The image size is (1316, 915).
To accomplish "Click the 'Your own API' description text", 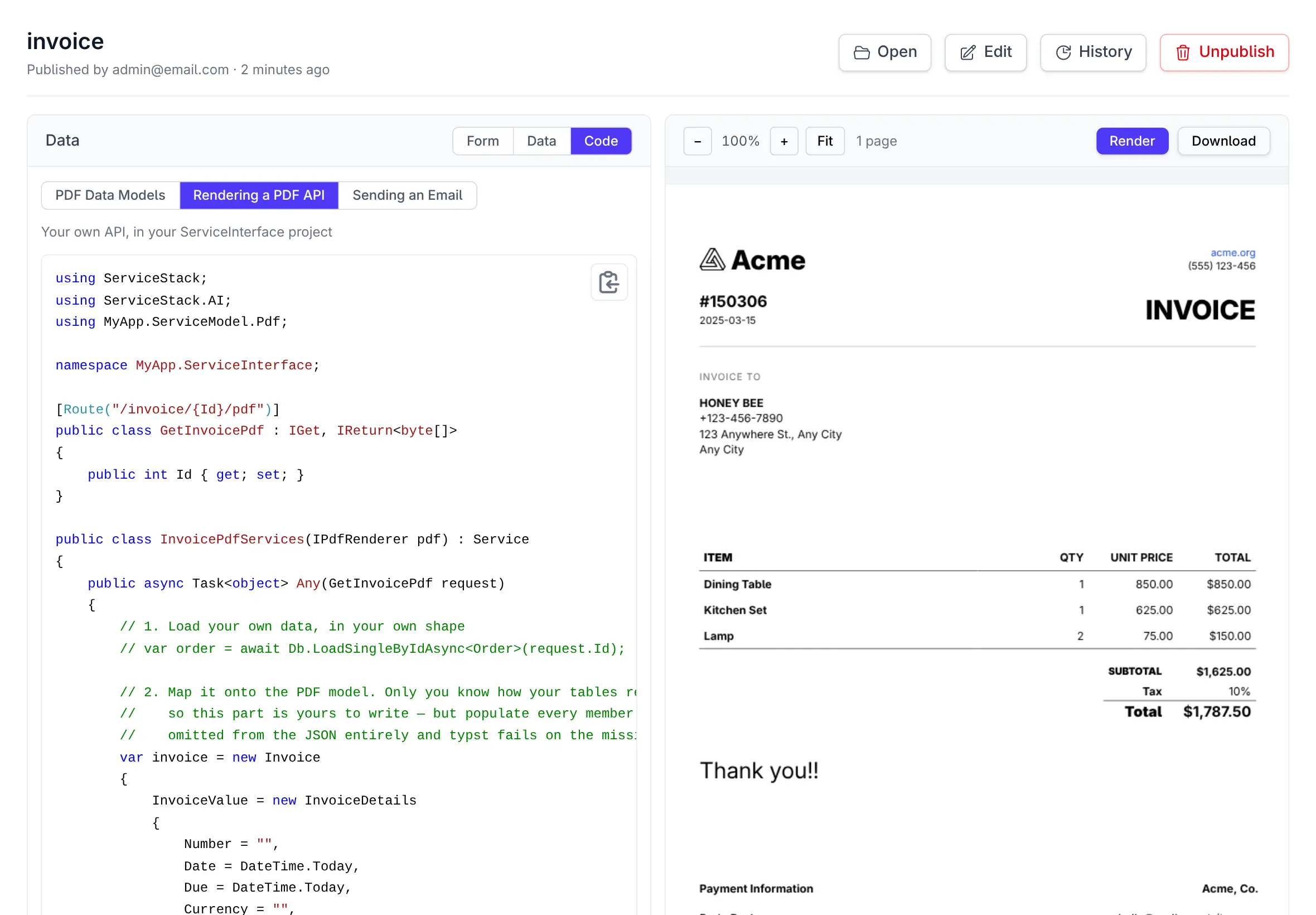I will [186, 232].
